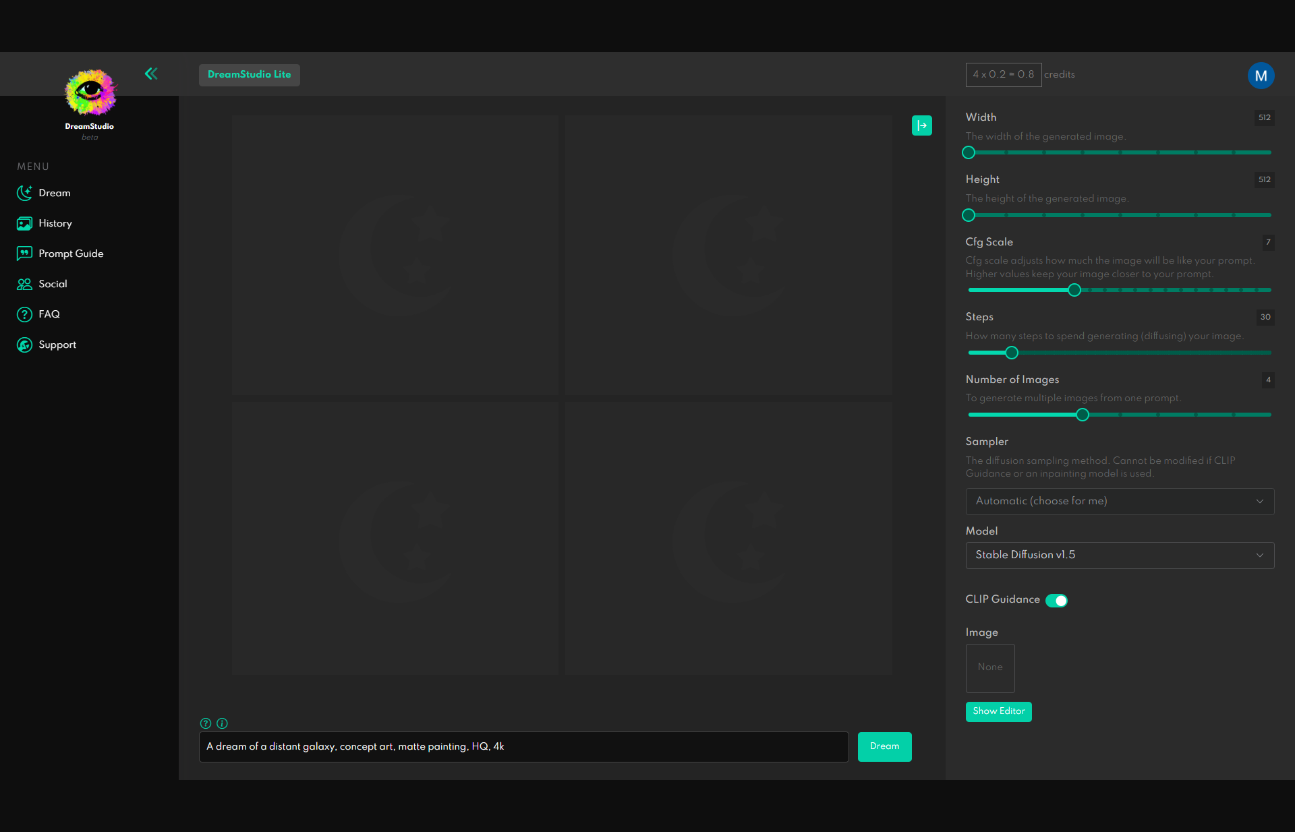This screenshot has width=1295, height=832.
Task: Click the Show Editor button
Action: pyautogui.click(x=998, y=711)
